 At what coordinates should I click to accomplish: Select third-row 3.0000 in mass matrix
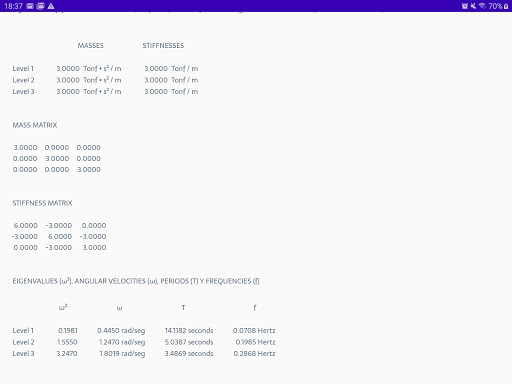click(x=89, y=169)
